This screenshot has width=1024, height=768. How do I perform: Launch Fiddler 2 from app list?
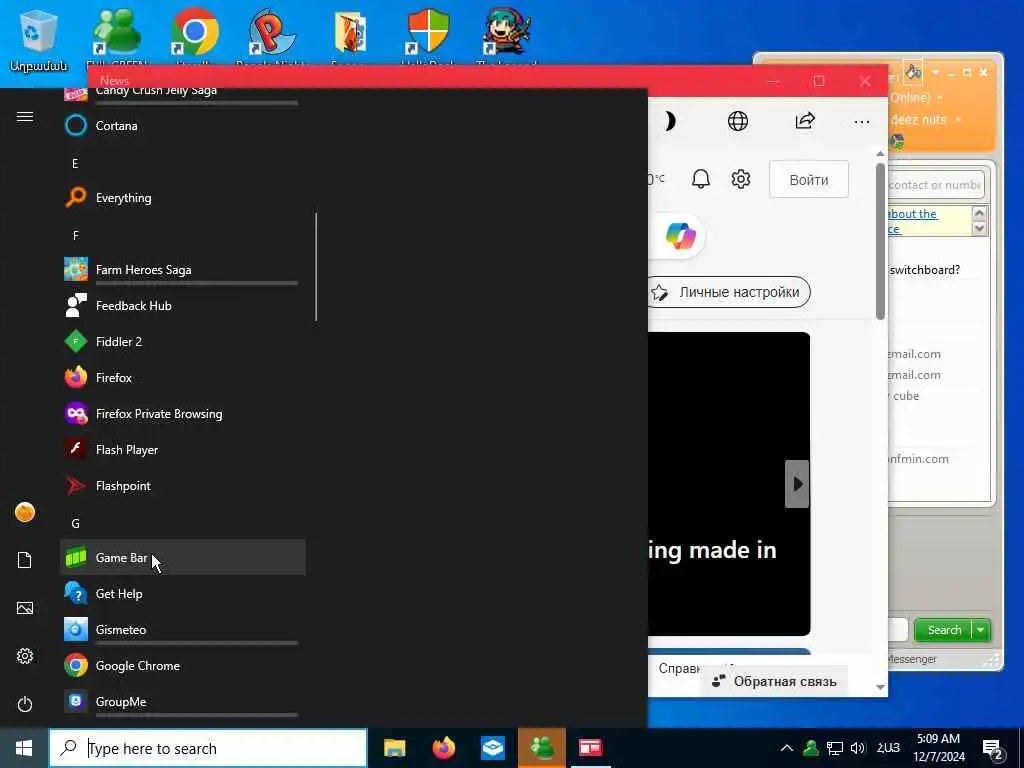coord(182,341)
